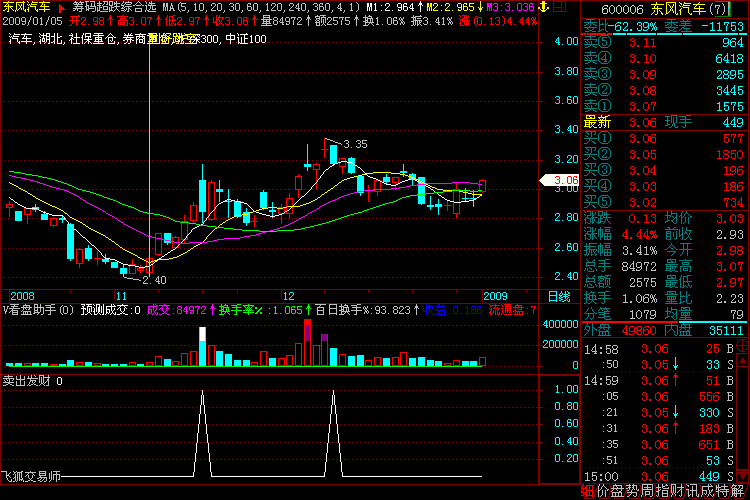This screenshot has height=500, width=750.
Task: Switch to the 盘 tab
Action: coord(618,491)
